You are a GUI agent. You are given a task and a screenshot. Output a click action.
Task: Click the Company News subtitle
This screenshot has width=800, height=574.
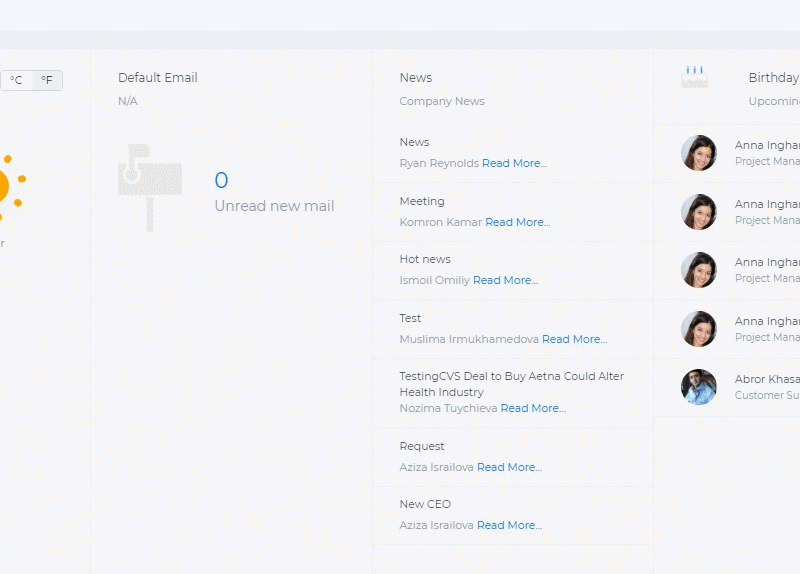tap(442, 101)
